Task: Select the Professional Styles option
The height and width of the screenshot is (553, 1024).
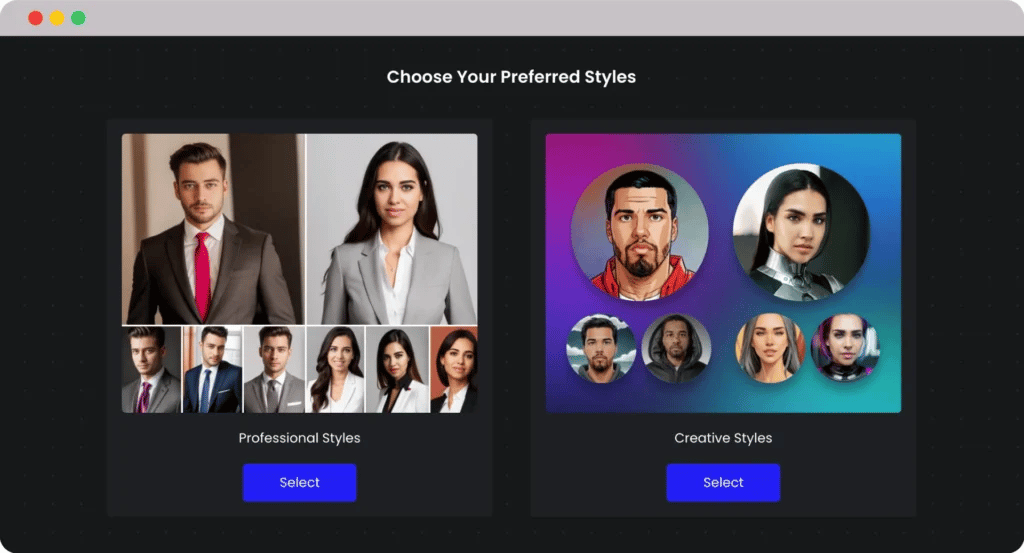Action: tap(299, 482)
